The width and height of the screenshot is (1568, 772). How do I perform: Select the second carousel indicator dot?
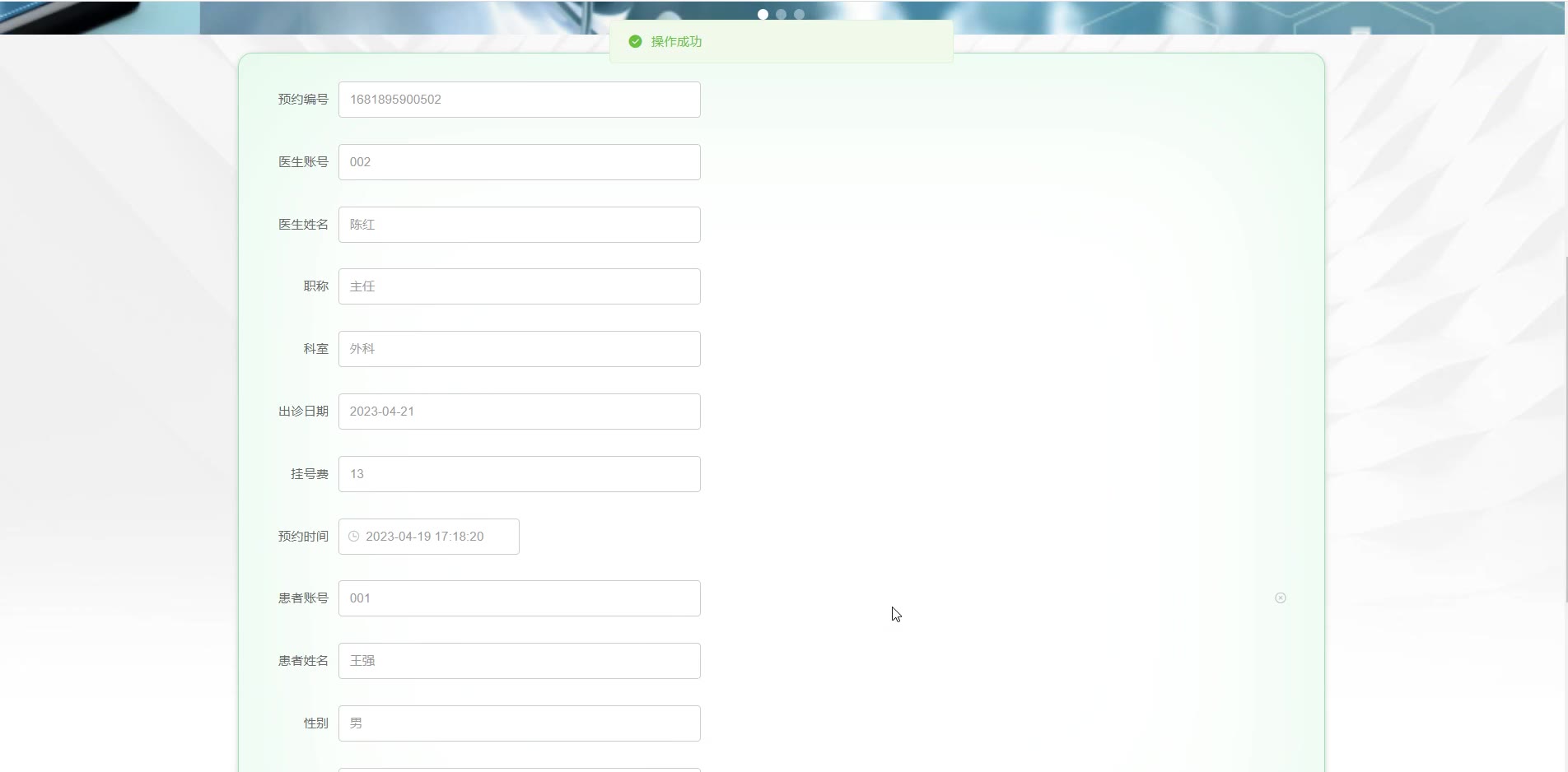click(x=781, y=14)
